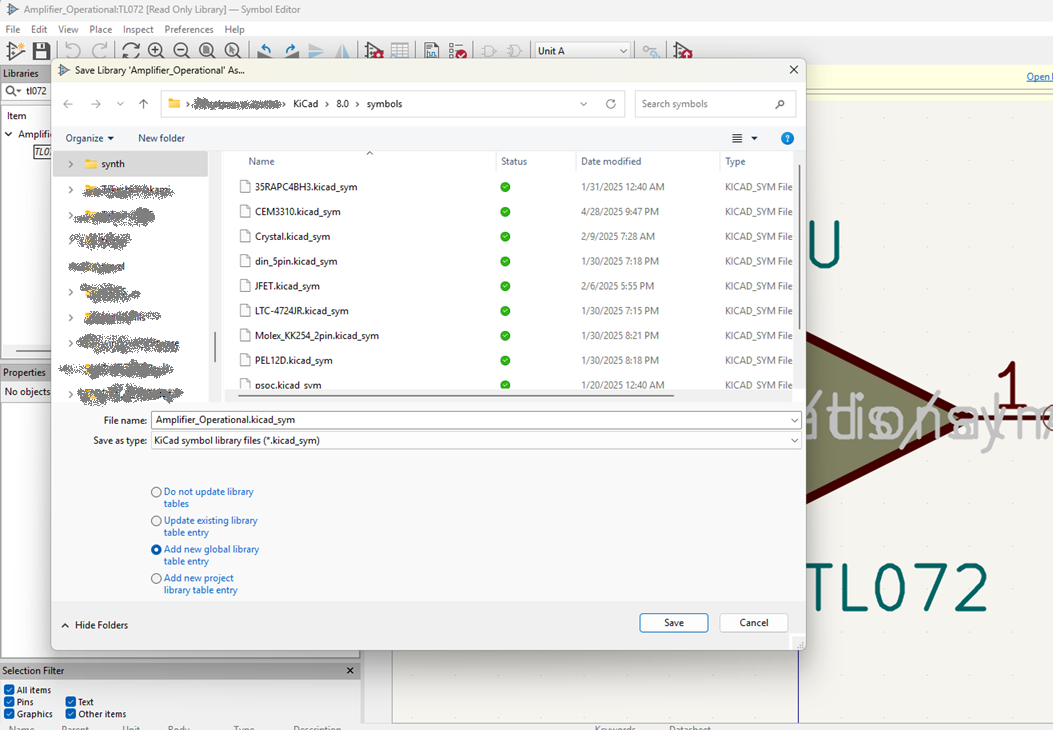Select JFET.kicad_sym file
Screen dimensions: 1053x730
(287, 286)
